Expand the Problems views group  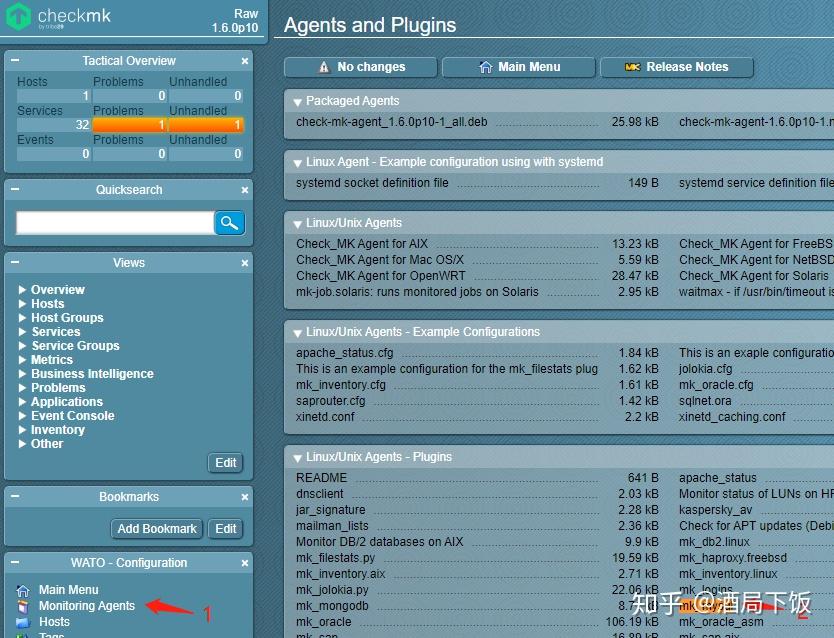(22, 388)
